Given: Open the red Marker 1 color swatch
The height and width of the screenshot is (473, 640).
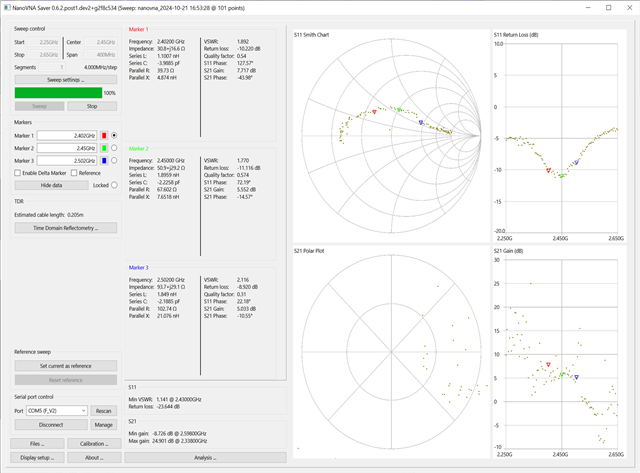Looking at the screenshot, I should pos(104,135).
